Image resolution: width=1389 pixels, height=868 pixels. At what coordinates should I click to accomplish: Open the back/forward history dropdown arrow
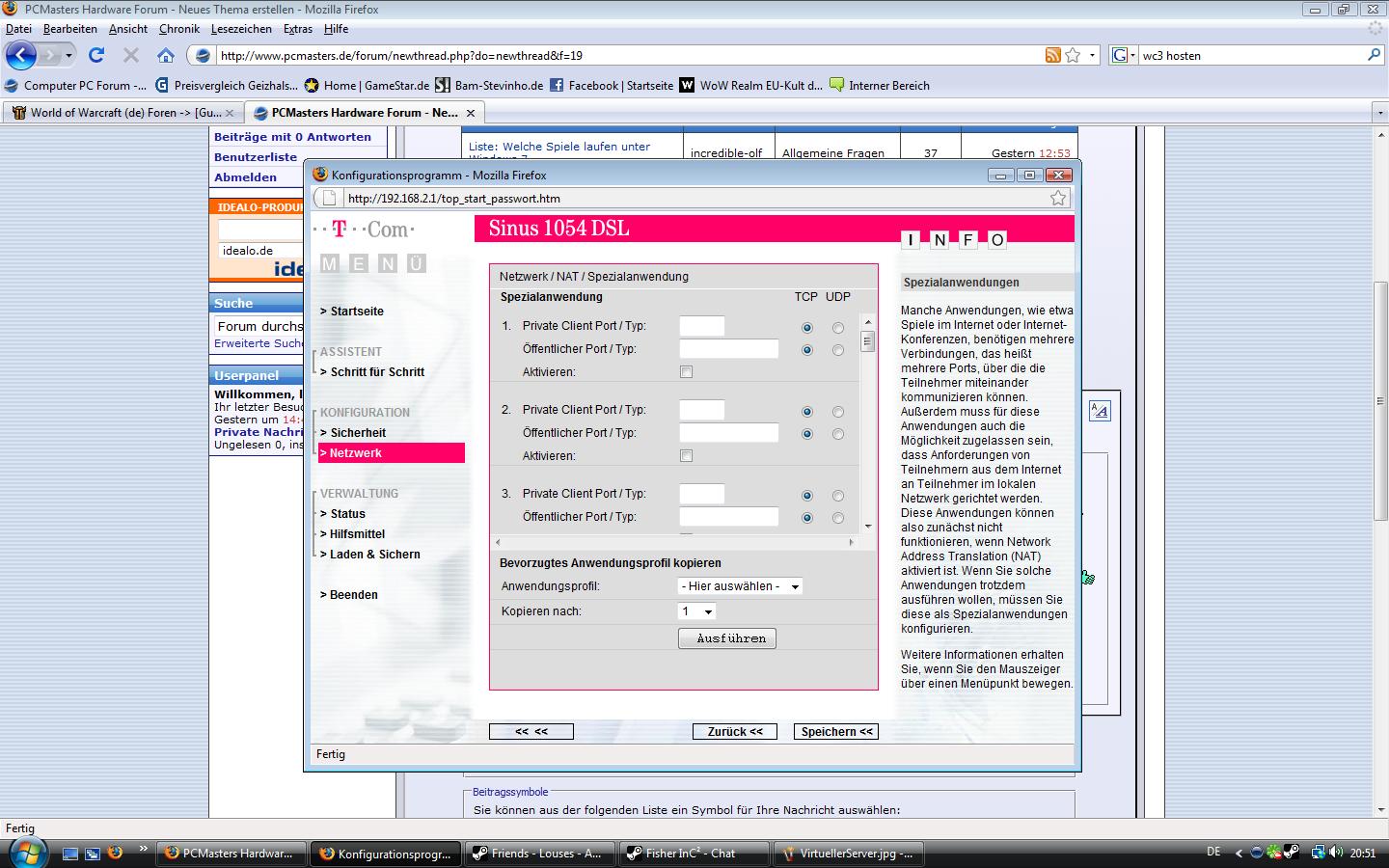(68, 55)
